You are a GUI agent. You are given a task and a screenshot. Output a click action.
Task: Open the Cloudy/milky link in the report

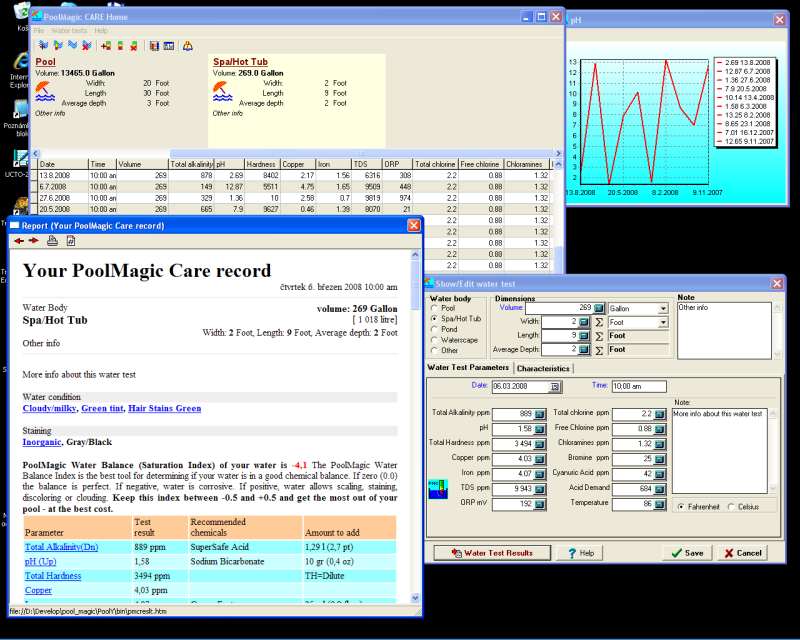pos(49,408)
